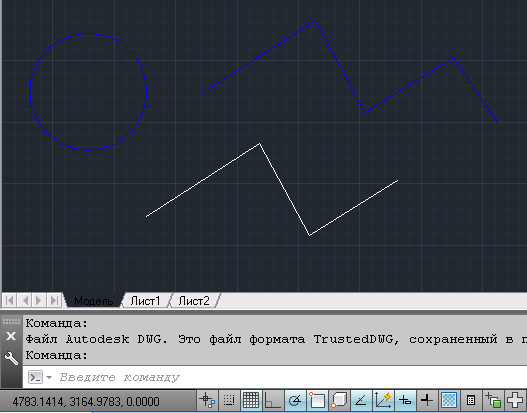Toggle 3D Object Snap cube icon
This screenshot has height=413, width=527.
(x=339, y=401)
